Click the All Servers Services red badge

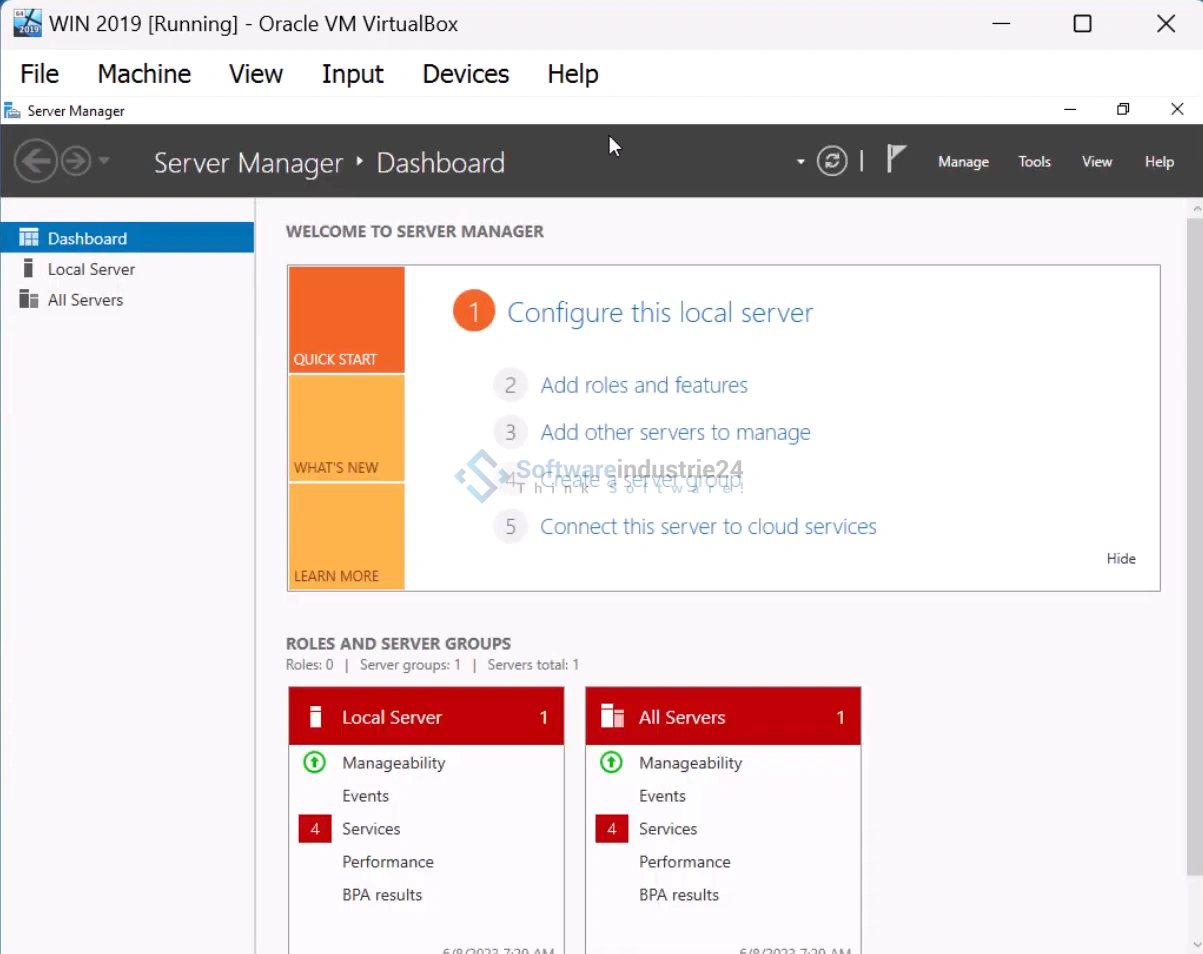point(611,829)
